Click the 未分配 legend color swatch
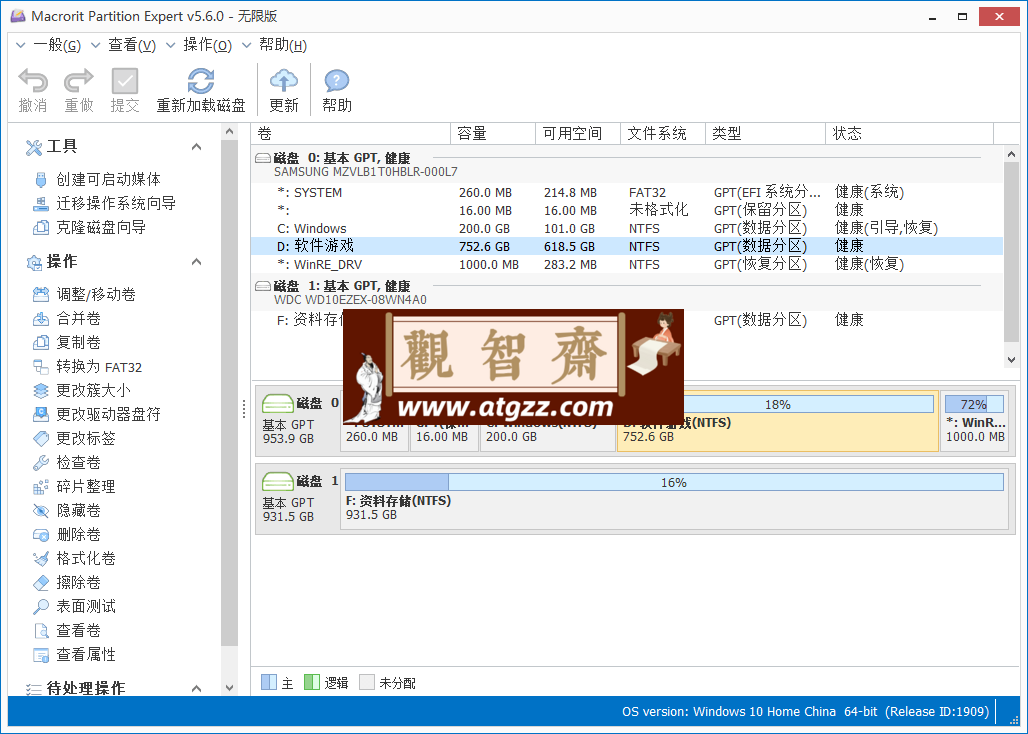Screen dimensions: 1028x734 tap(366, 682)
